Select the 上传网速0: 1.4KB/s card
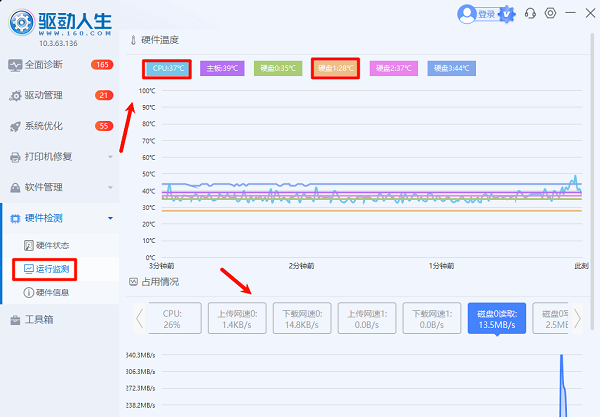The width and height of the screenshot is (600, 417). click(x=237, y=318)
